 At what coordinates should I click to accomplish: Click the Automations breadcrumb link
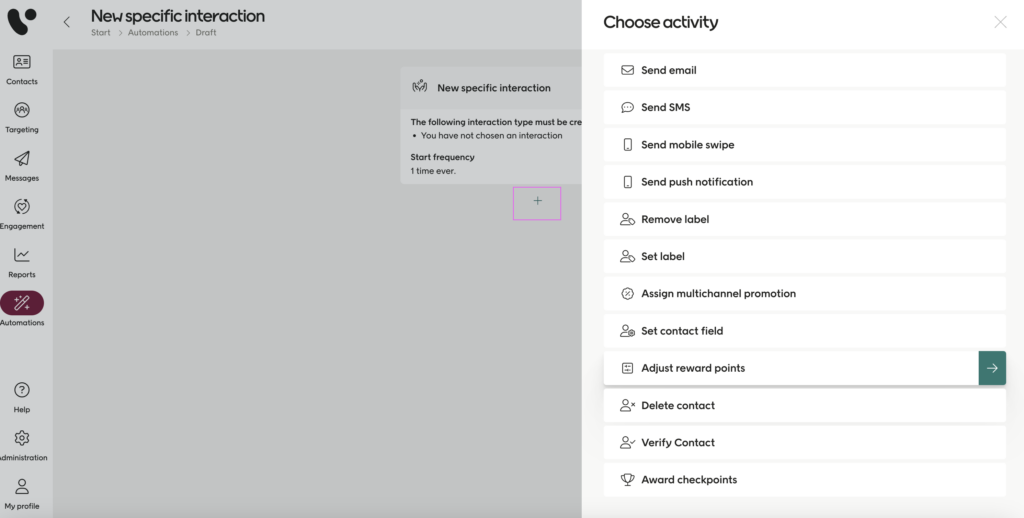point(152,33)
